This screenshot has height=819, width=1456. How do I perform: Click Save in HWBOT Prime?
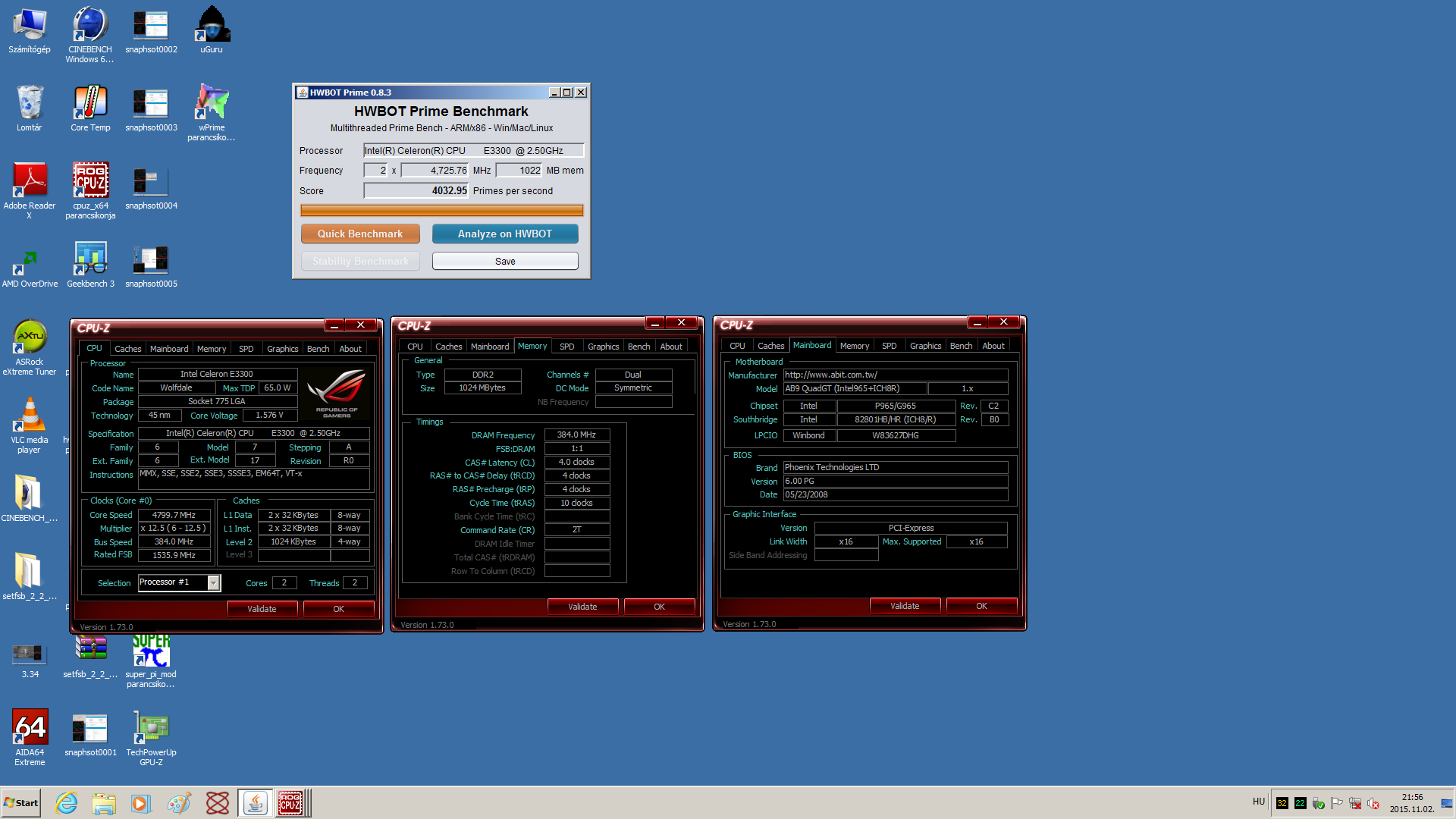pos(505,261)
